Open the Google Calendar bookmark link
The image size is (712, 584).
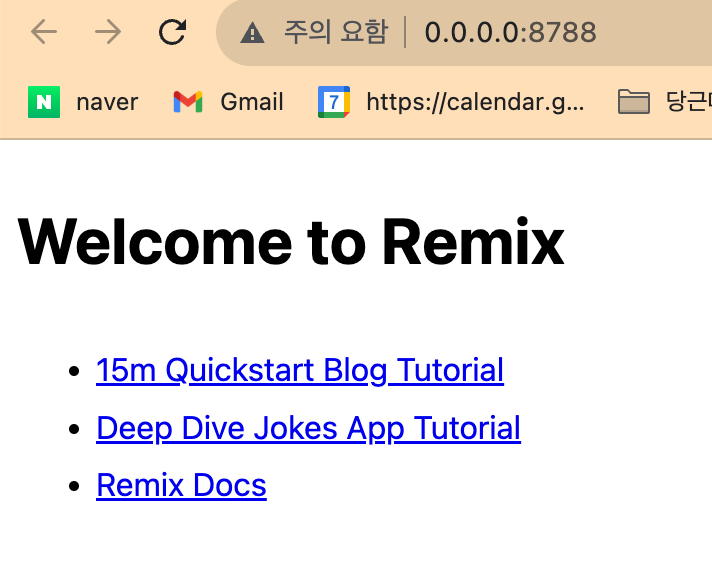451,102
